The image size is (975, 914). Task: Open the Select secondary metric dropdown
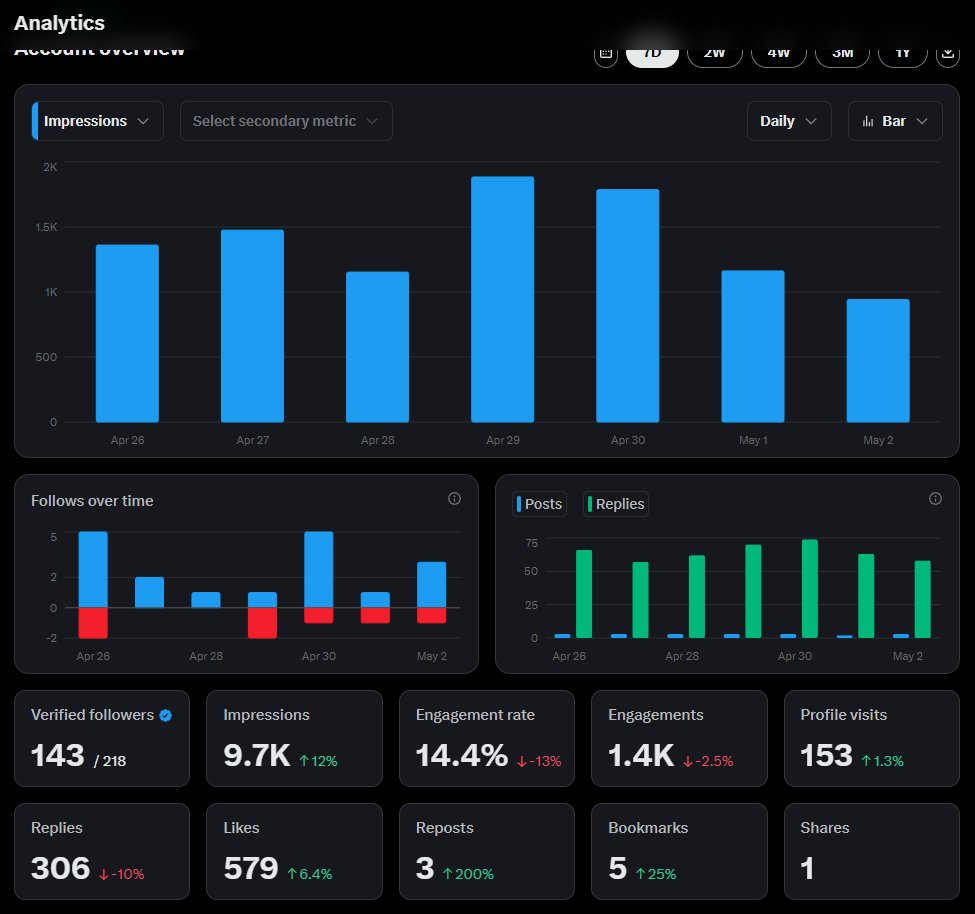pos(286,121)
